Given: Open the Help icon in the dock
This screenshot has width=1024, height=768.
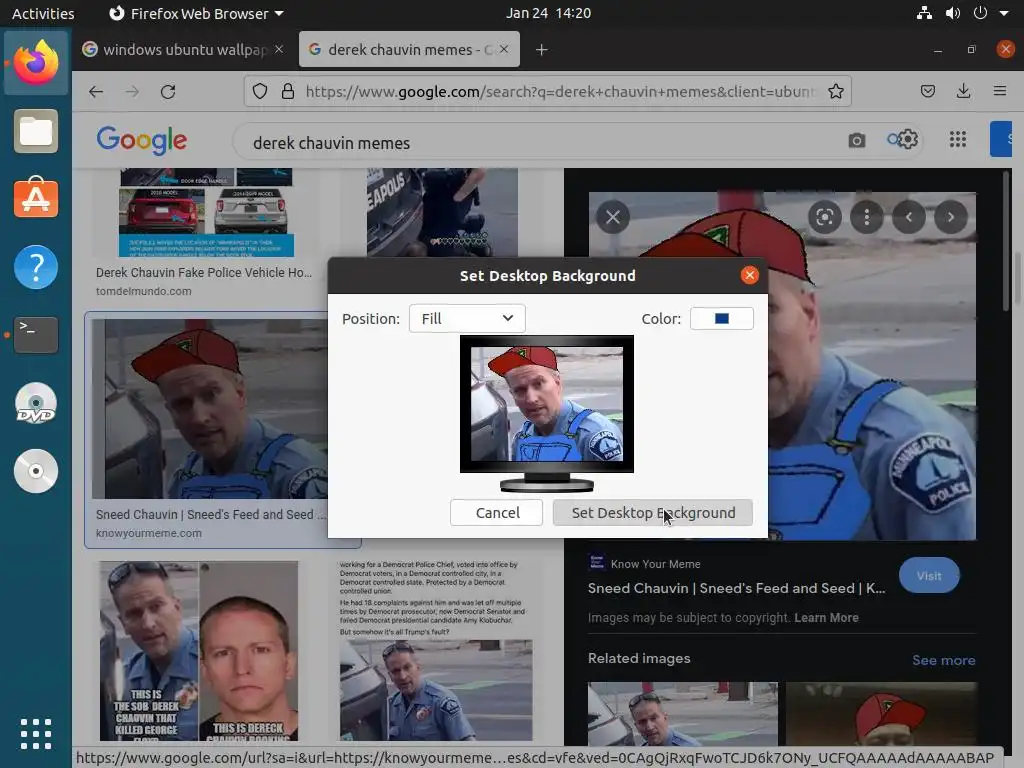Looking at the screenshot, I should [36, 266].
